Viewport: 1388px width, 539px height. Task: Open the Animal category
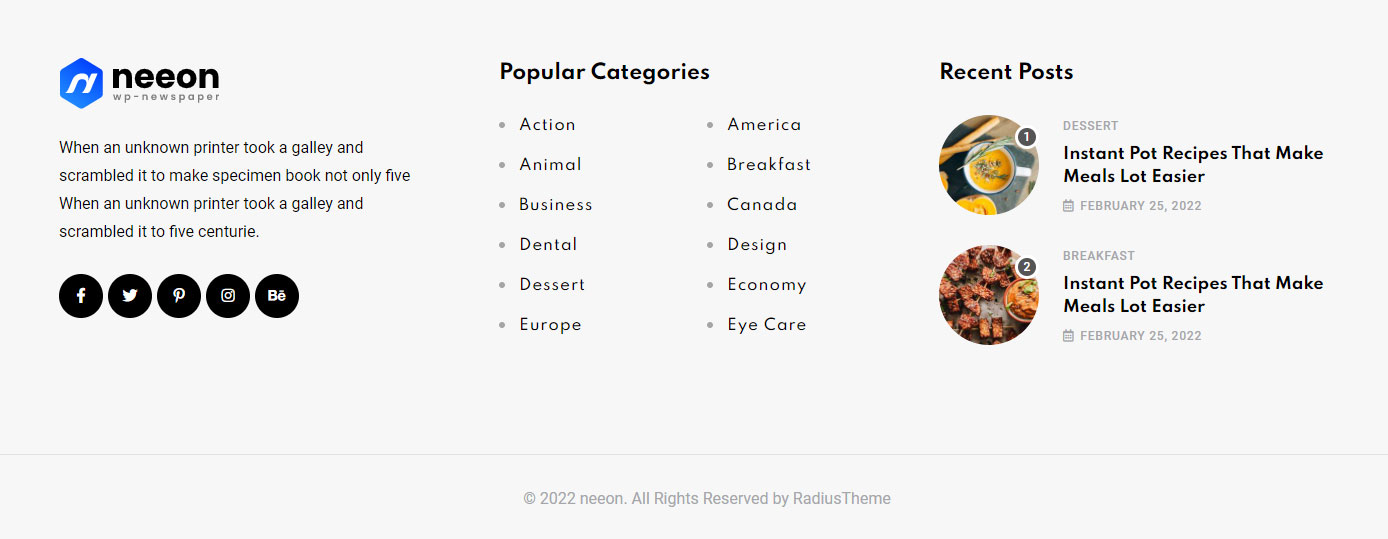550,165
